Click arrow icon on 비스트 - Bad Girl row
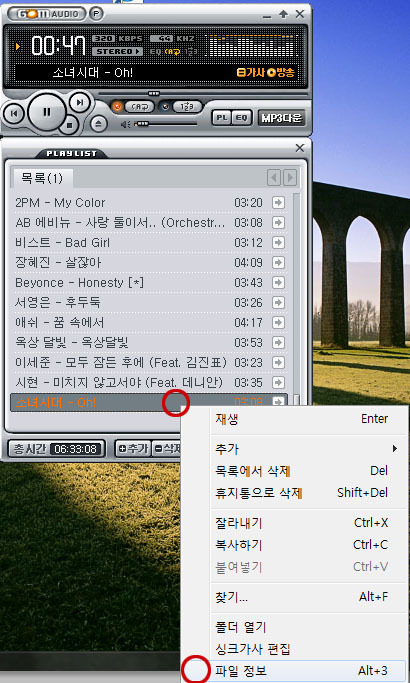The image size is (410, 683). click(x=278, y=243)
